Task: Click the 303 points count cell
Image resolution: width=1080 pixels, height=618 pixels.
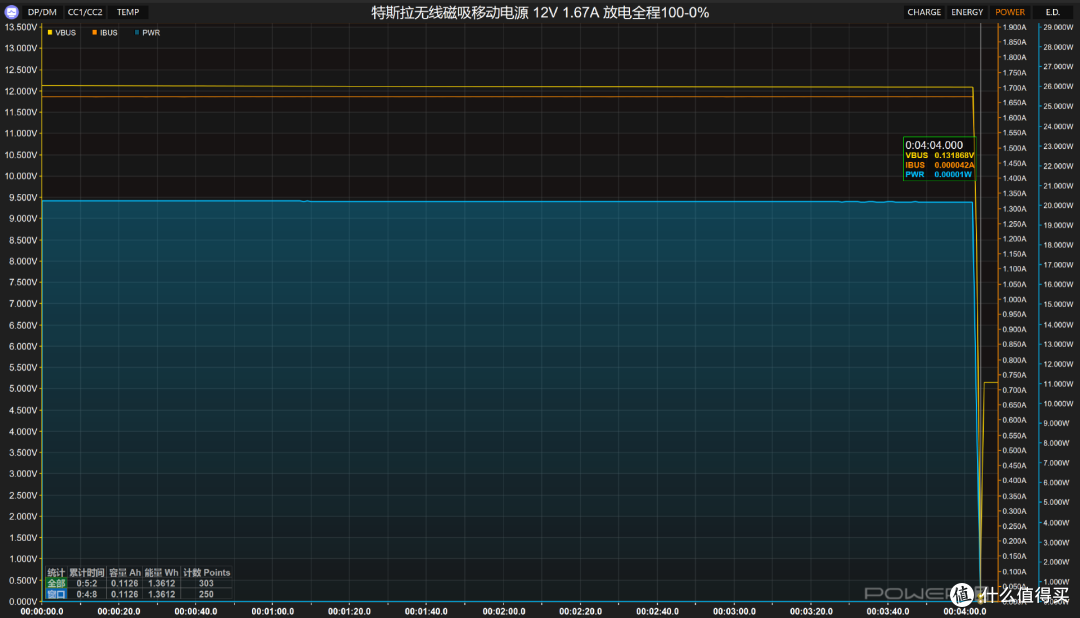Action: 206,583
